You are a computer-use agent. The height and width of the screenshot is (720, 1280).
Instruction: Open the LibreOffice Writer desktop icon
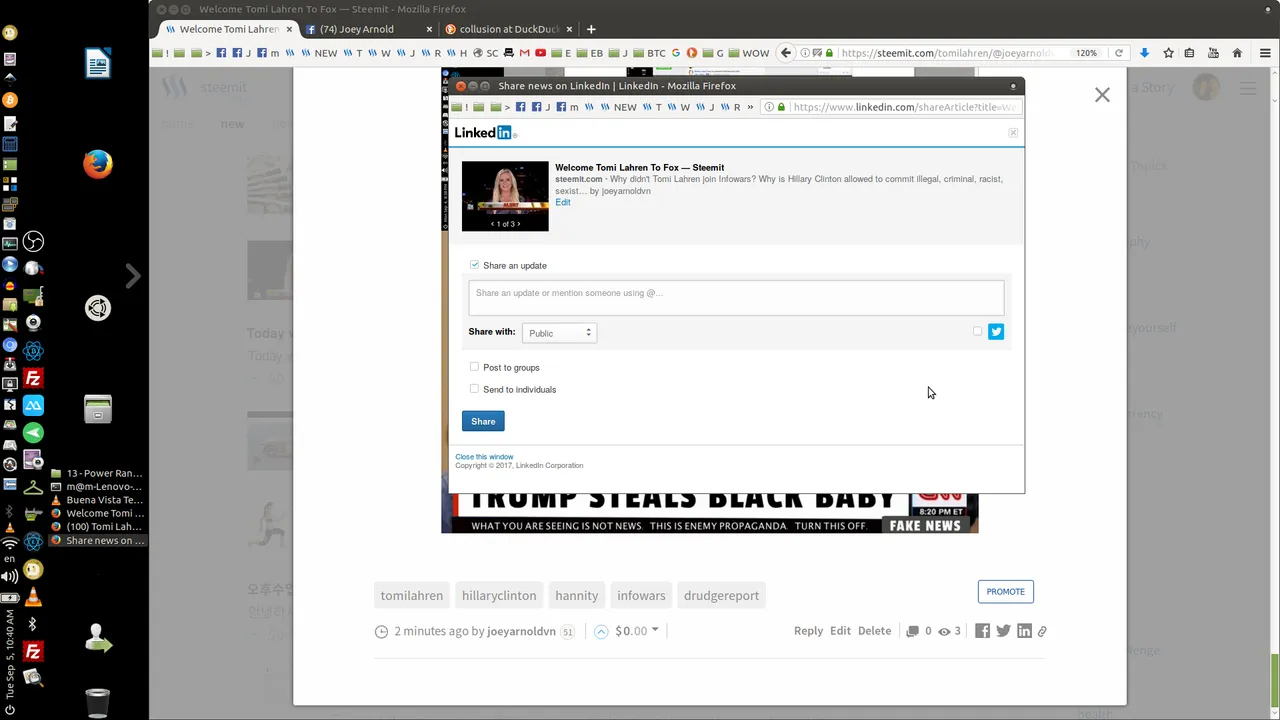pyautogui.click(x=98, y=65)
